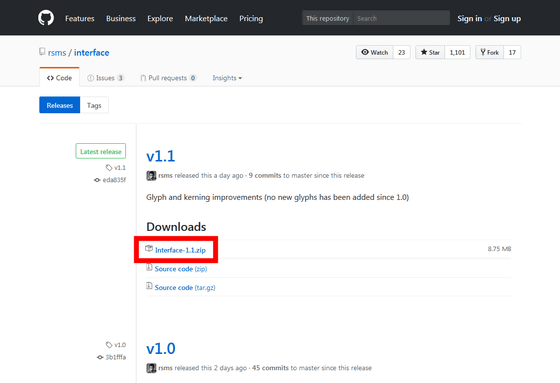Viewport: 560px width, 383px height.
Task: Click archive icon beside Source code (tar.gz)
Action: [x=149, y=286]
